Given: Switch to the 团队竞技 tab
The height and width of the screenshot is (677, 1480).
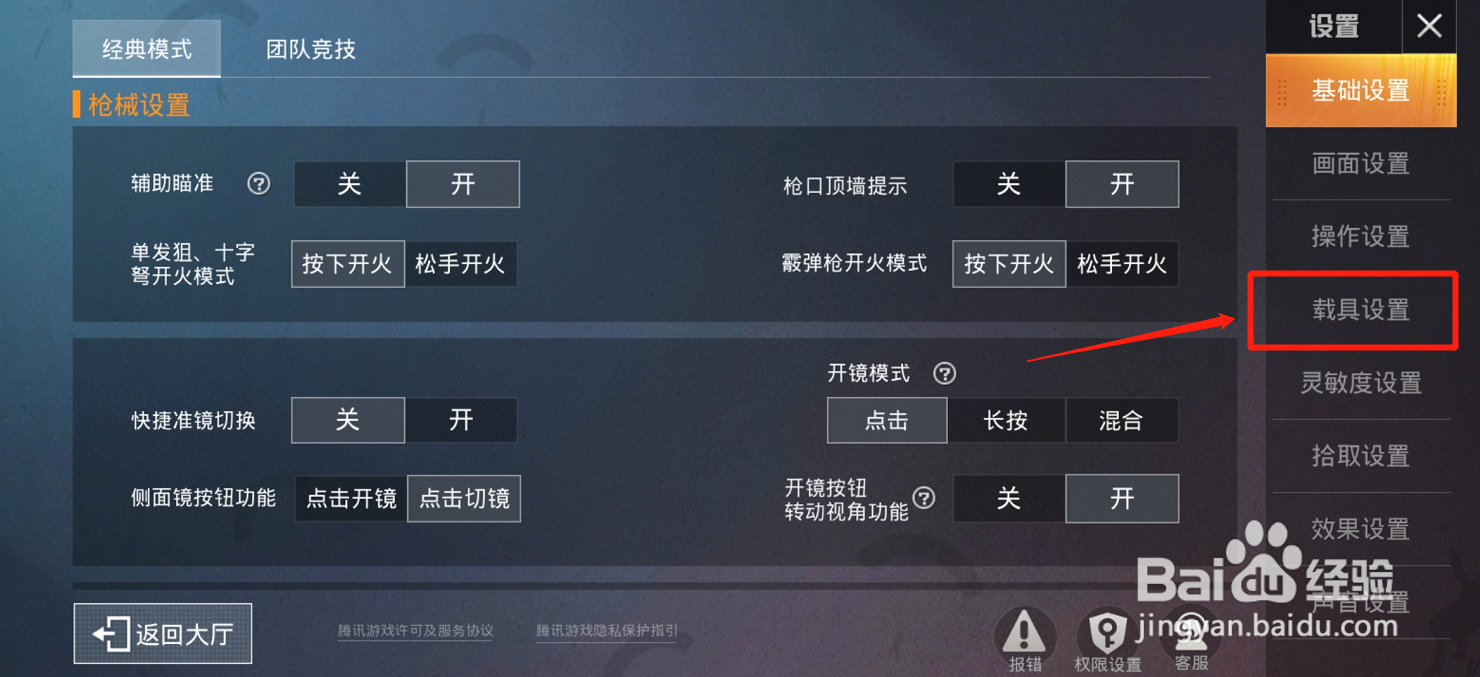Looking at the screenshot, I should pos(311,49).
